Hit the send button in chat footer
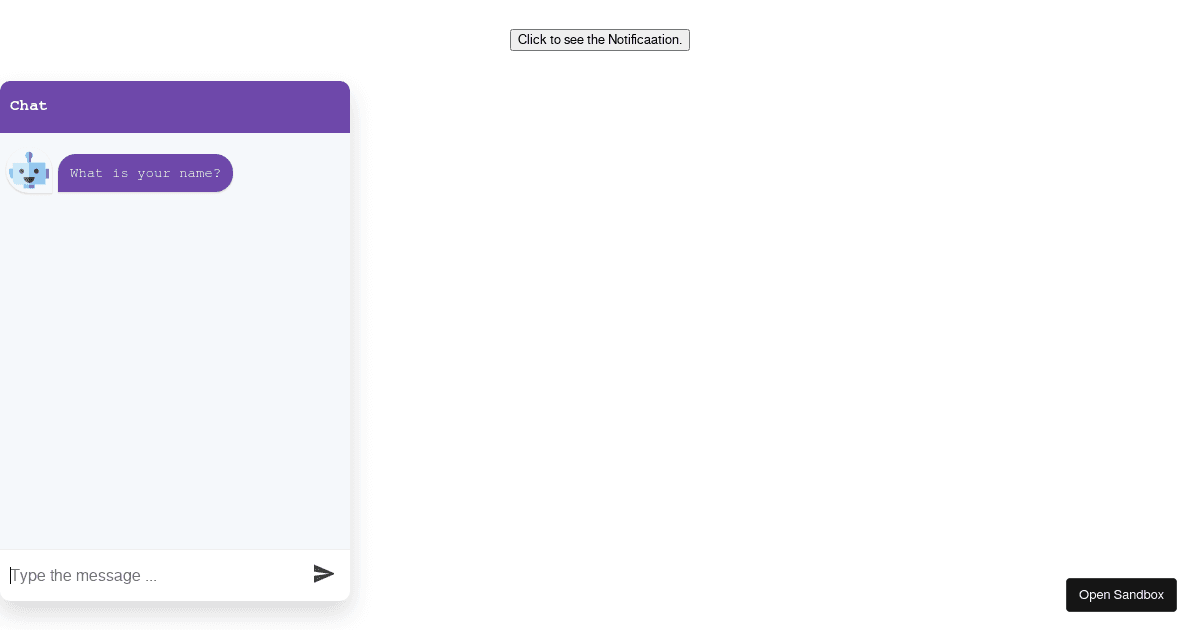The width and height of the screenshot is (1200, 630). tap(323, 574)
